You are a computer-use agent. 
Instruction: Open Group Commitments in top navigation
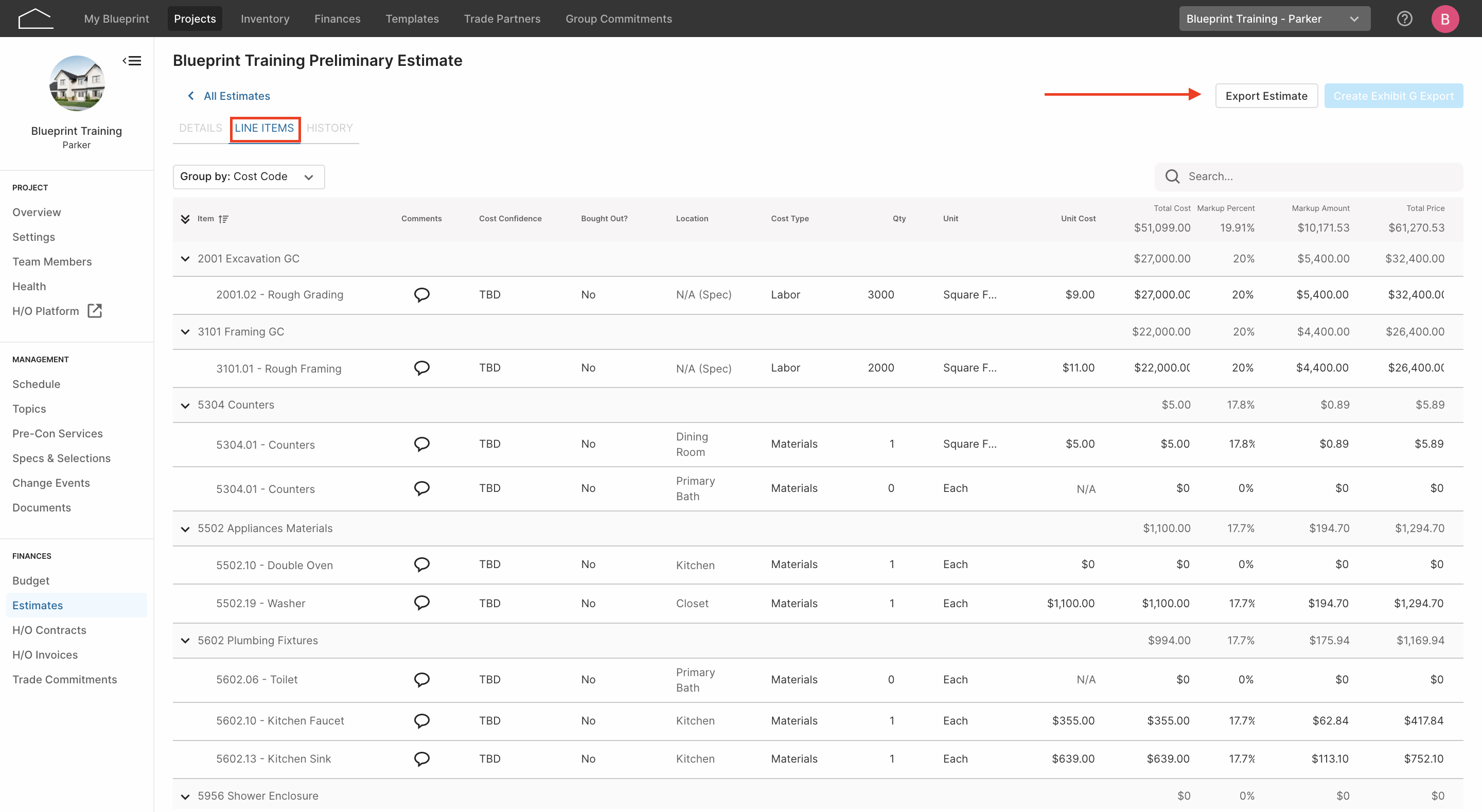click(619, 19)
